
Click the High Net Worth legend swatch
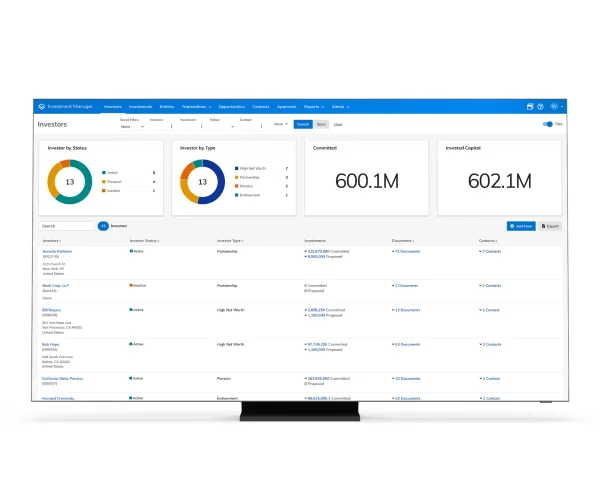click(x=236, y=168)
